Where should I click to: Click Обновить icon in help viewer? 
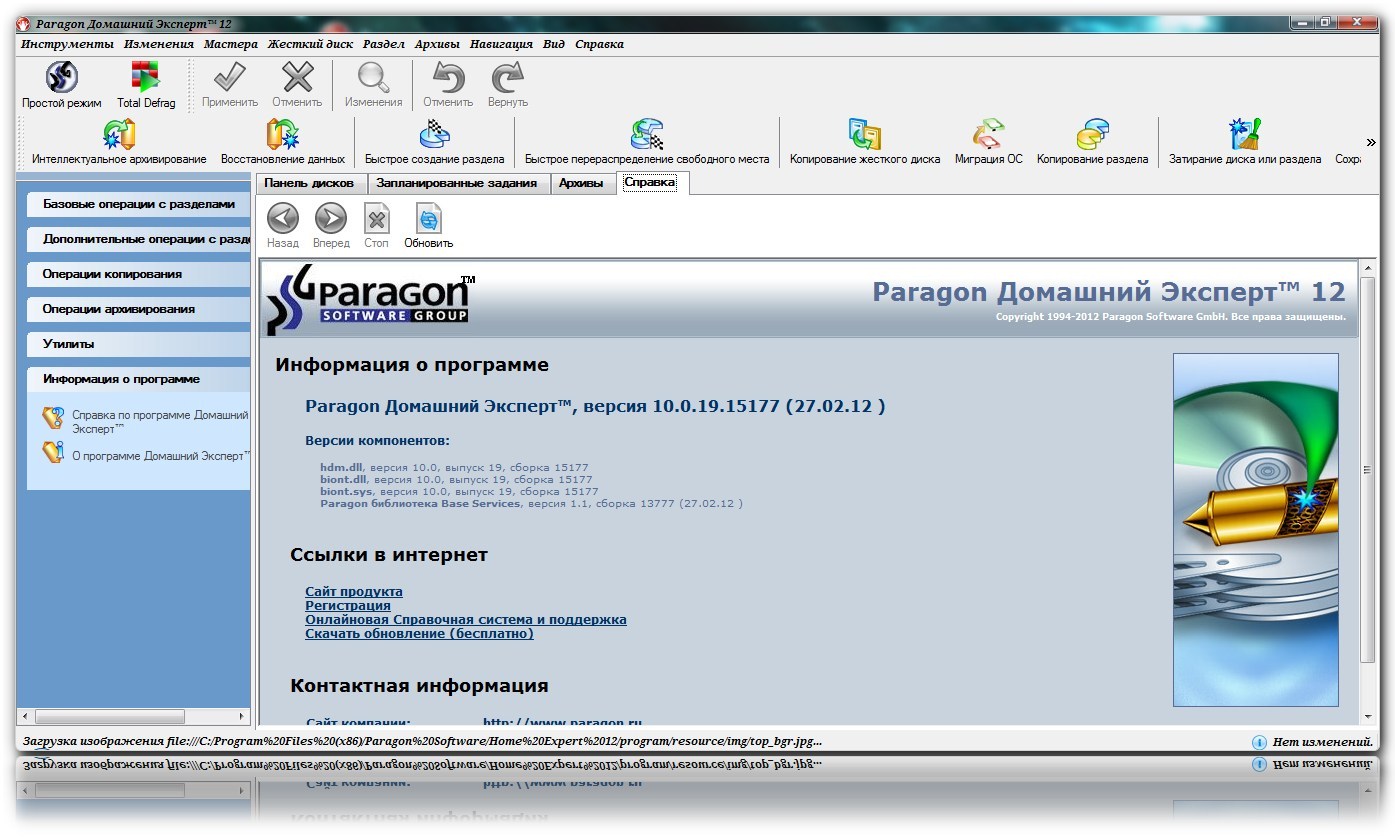(428, 226)
